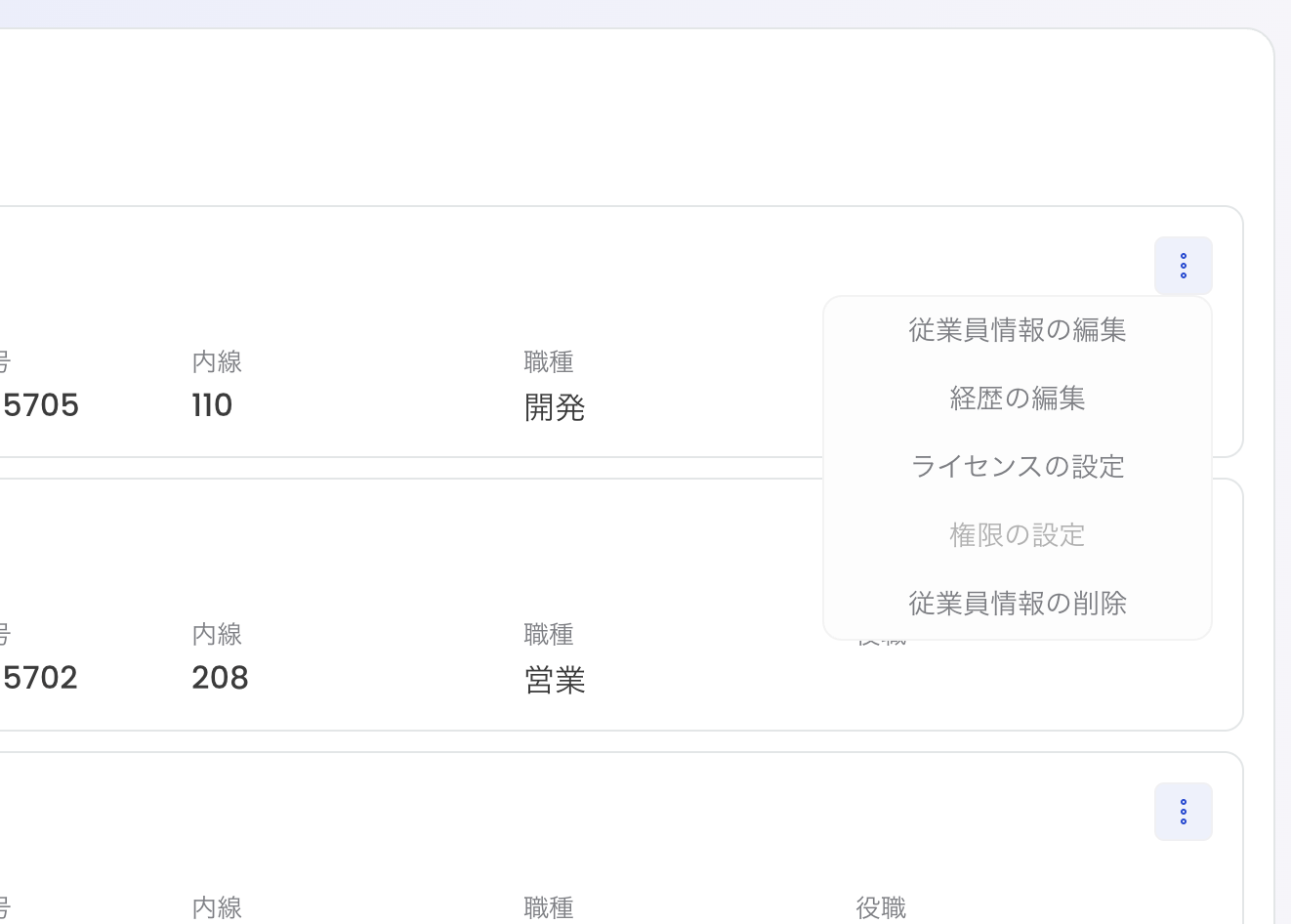Open the three-dot menu on the bottom employee card
Screen dimensions: 1291x924
pos(1183,811)
